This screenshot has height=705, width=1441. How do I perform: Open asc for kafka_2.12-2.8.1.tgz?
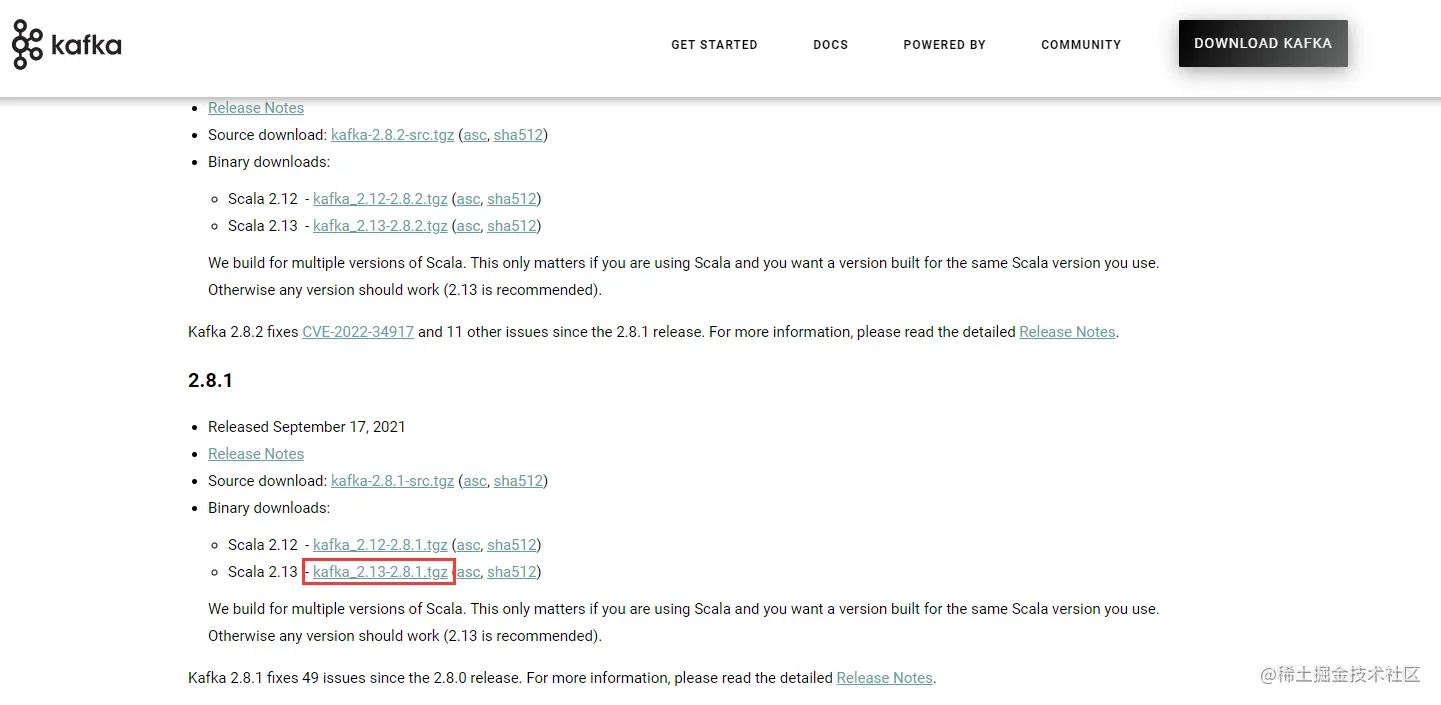click(x=468, y=545)
